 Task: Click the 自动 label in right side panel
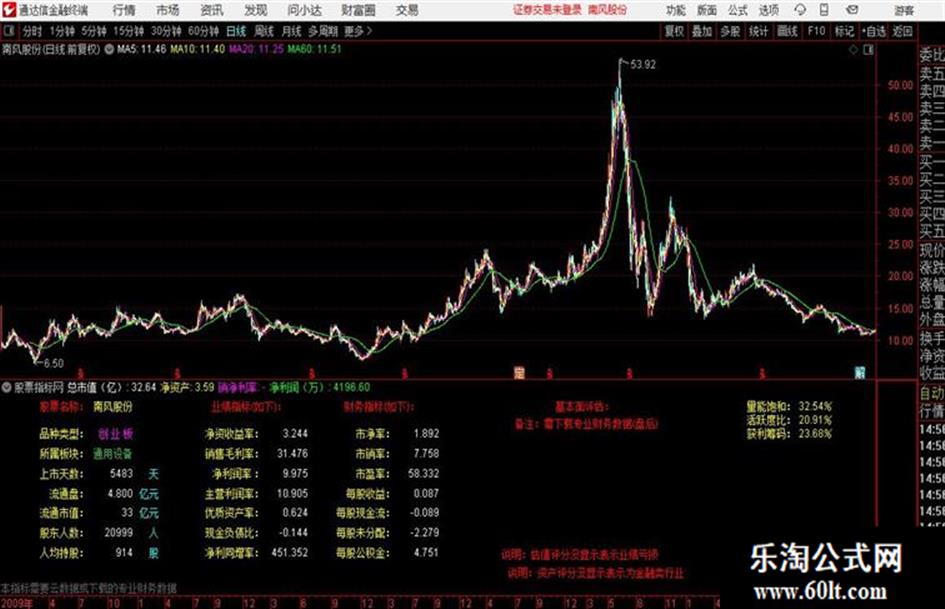coord(932,394)
